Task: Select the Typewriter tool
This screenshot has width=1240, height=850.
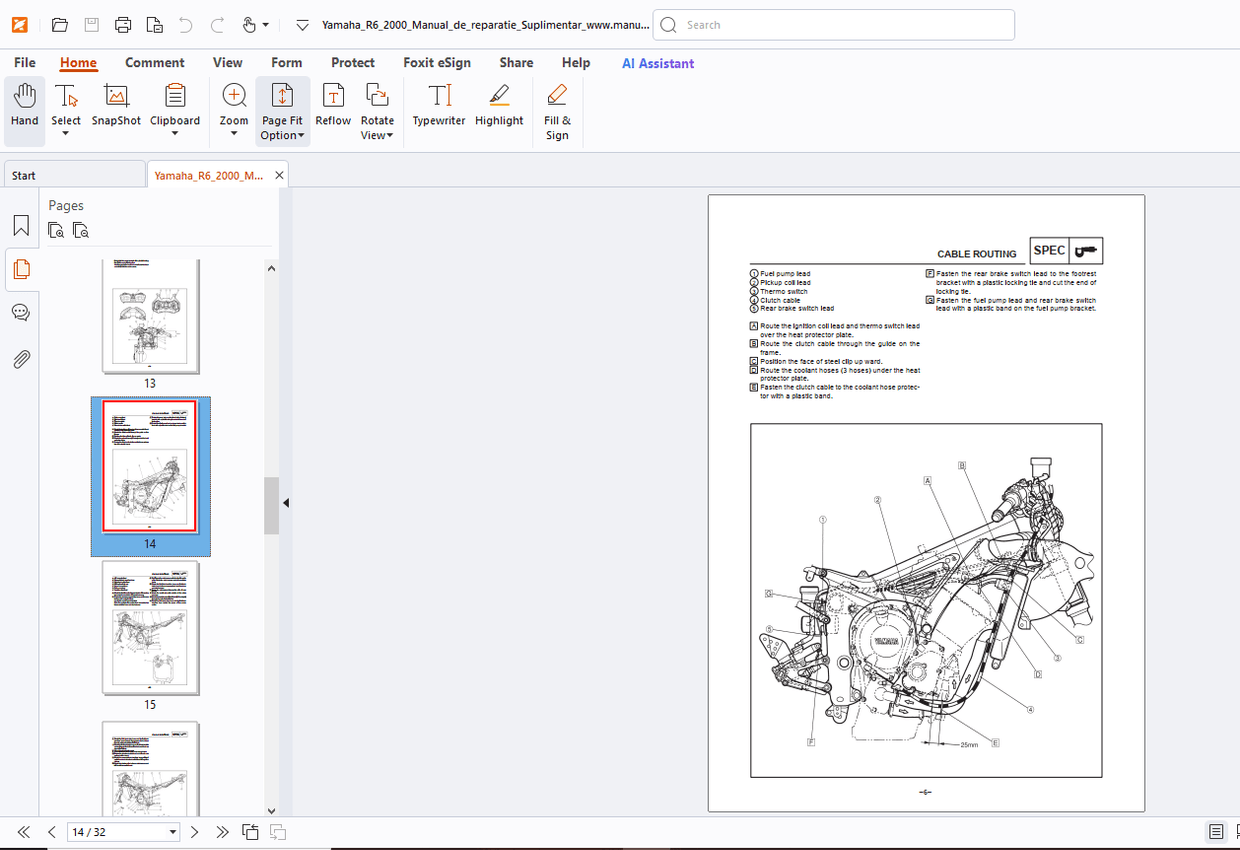Action: (438, 105)
